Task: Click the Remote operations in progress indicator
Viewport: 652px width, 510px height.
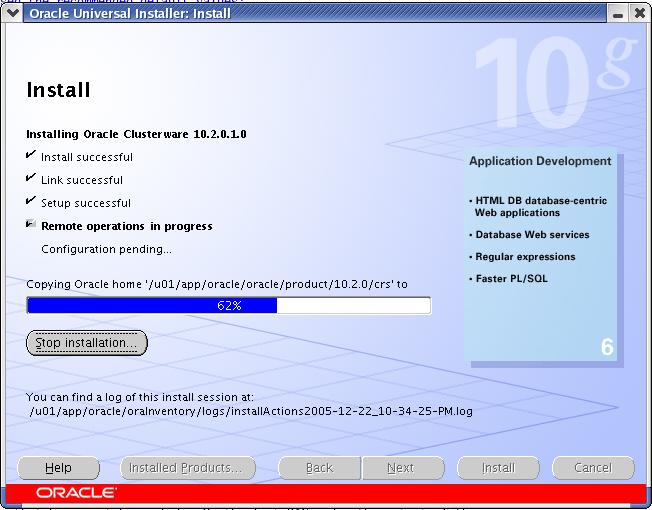Action: [x=30, y=224]
